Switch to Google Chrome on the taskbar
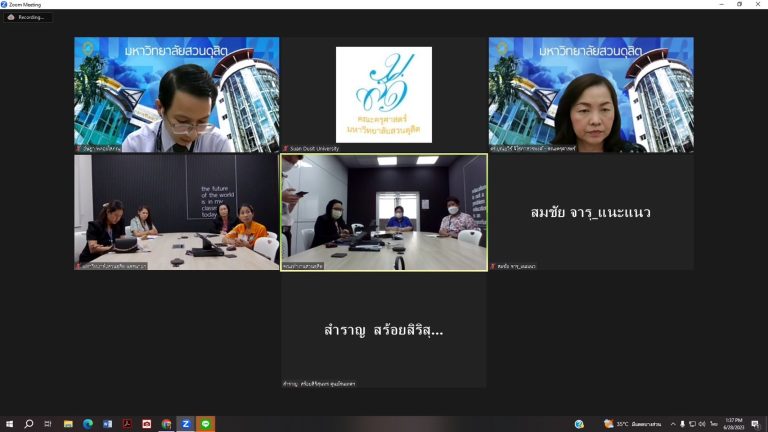768x432 pixels. pyautogui.click(x=167, y=424)
